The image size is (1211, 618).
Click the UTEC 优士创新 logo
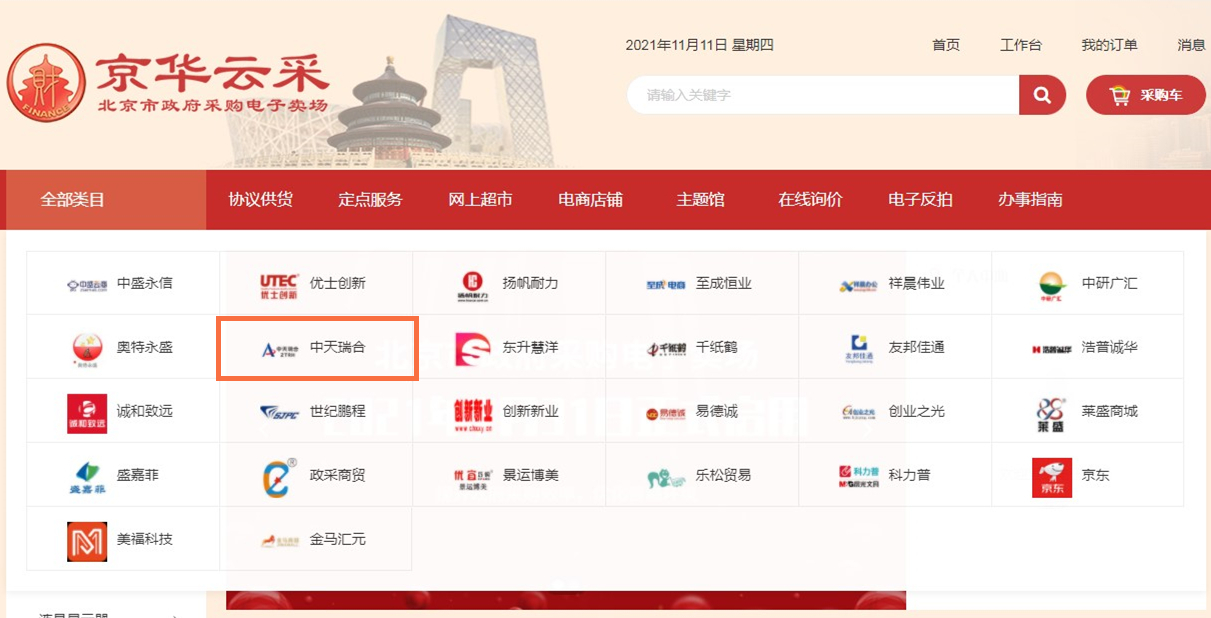[x=278, y=284]
